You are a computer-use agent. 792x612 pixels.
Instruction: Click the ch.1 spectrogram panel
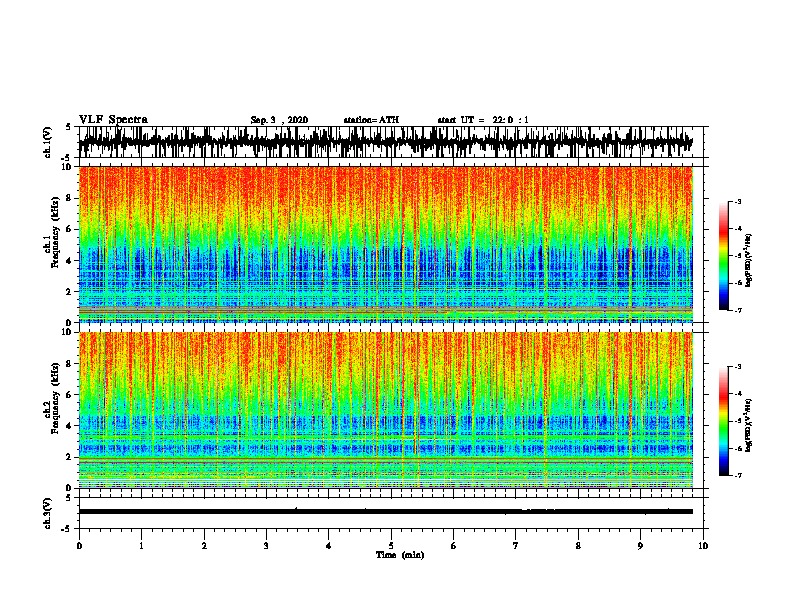tap(386, 244)
